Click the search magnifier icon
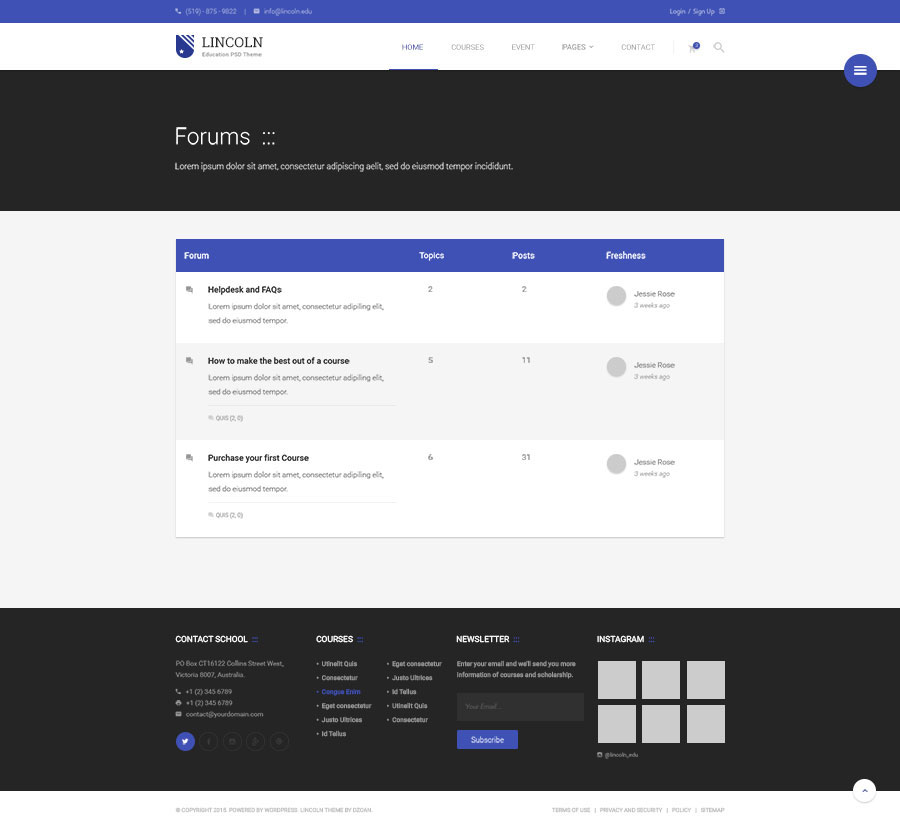This screenshot has height=828, width=900. [719, 47]
